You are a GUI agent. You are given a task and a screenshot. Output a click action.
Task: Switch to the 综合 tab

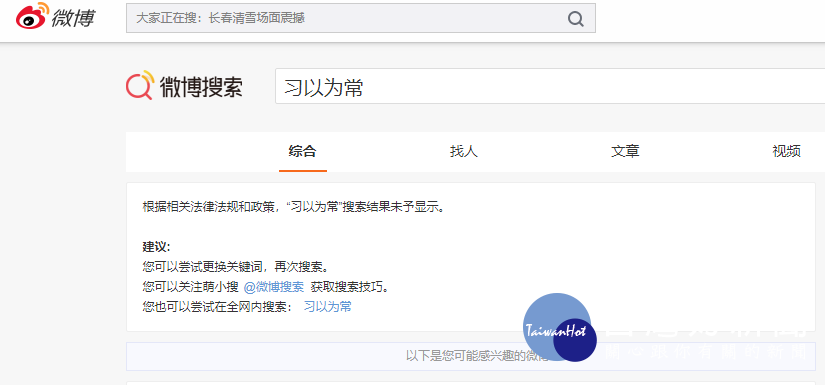[303, 151]
